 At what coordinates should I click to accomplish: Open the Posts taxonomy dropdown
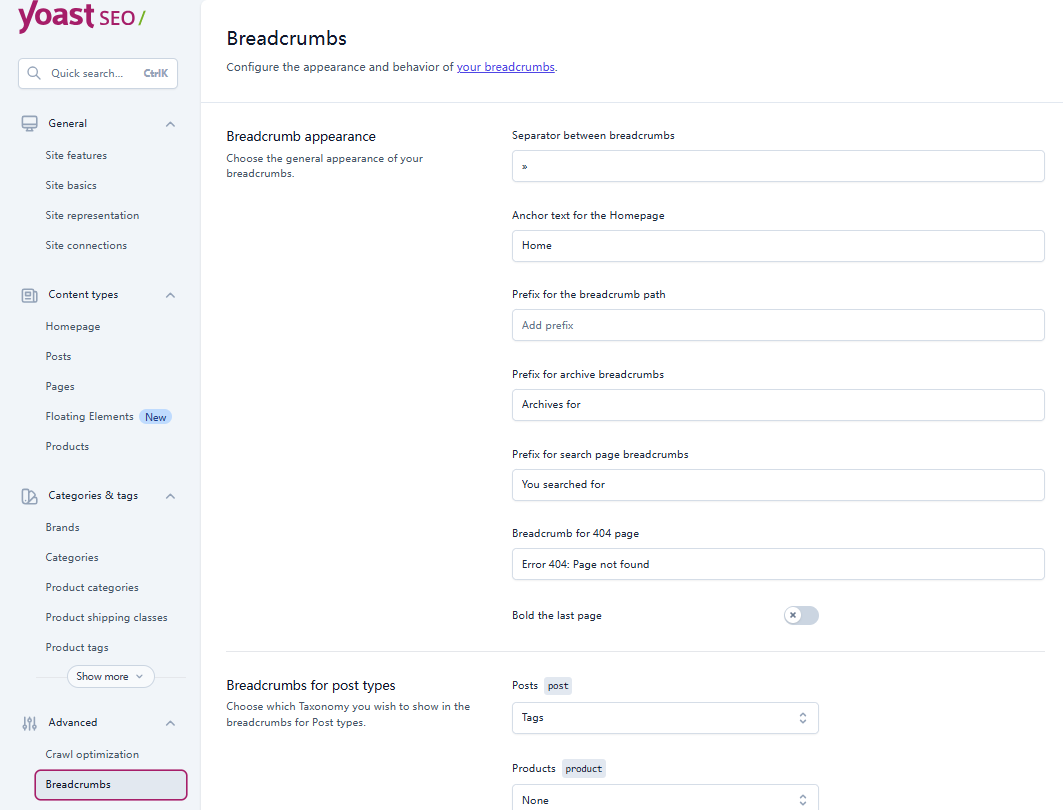(665, 718)
